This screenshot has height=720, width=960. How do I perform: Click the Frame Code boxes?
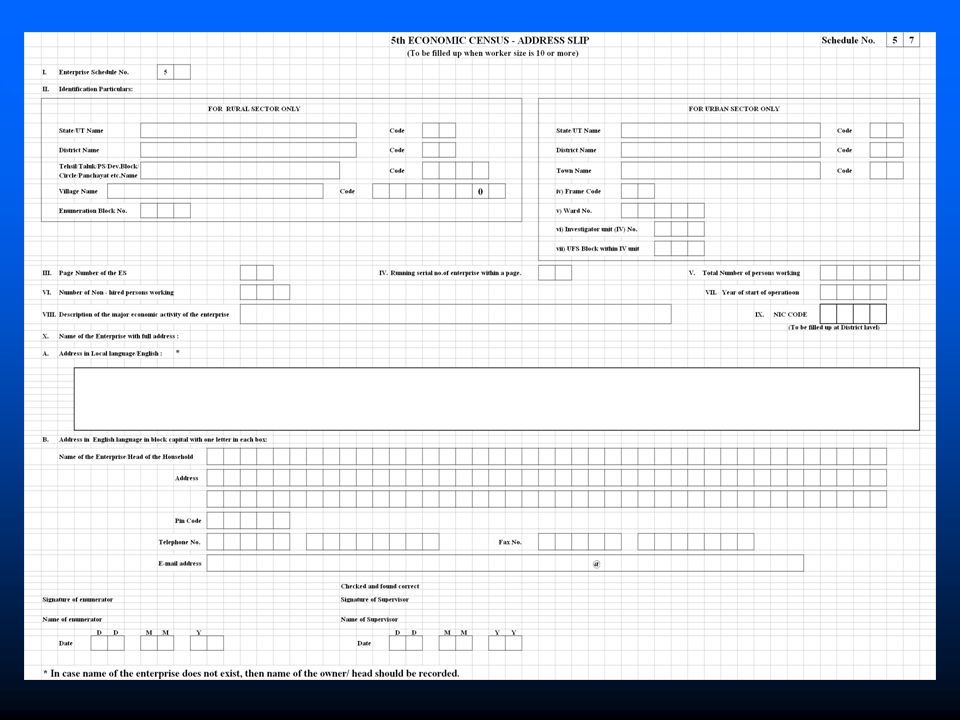(x=637, y=191)
